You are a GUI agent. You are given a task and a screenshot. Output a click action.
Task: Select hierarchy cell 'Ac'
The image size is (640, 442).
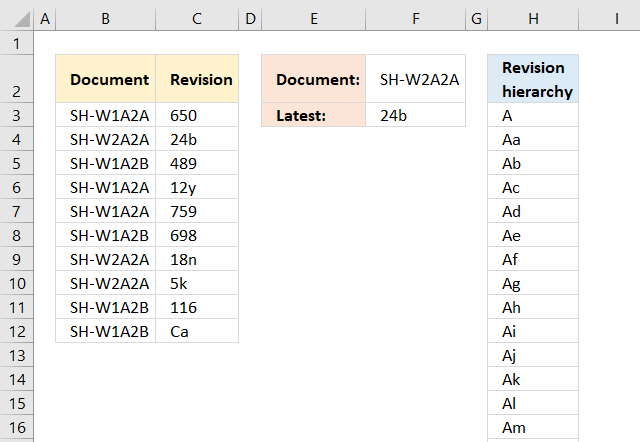[x=533, y=187]
